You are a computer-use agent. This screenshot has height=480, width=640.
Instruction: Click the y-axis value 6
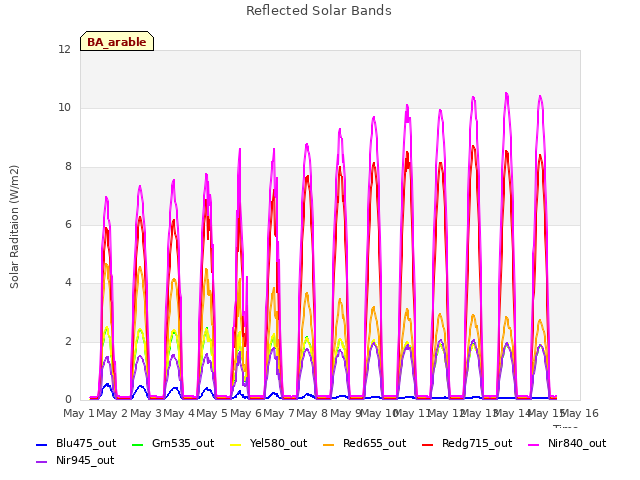(68, 224)
